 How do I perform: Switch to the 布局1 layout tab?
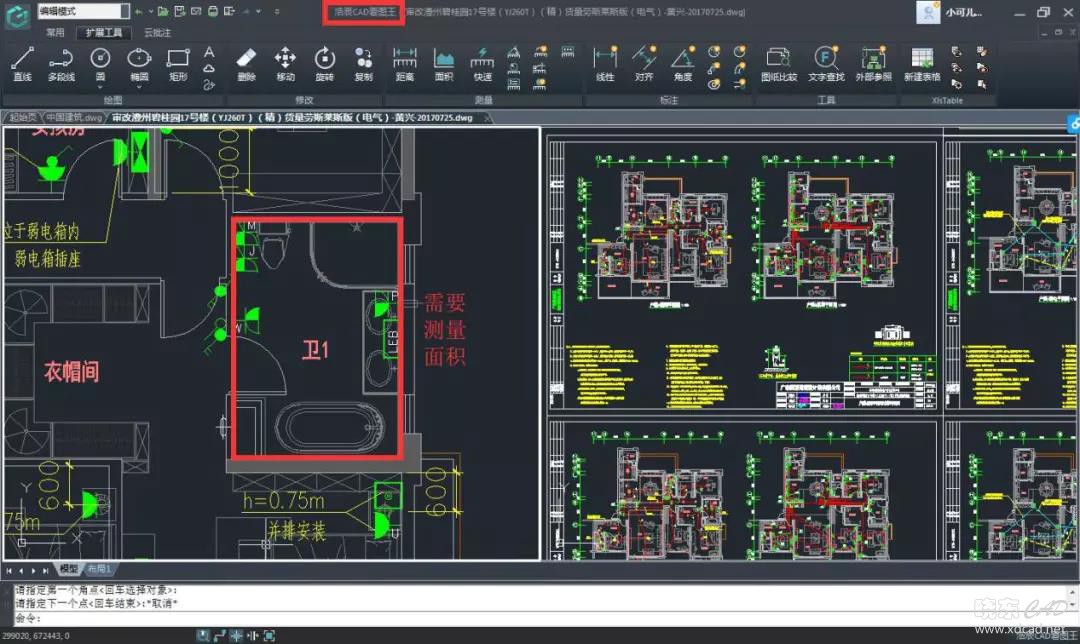click(x=100, y=568)
